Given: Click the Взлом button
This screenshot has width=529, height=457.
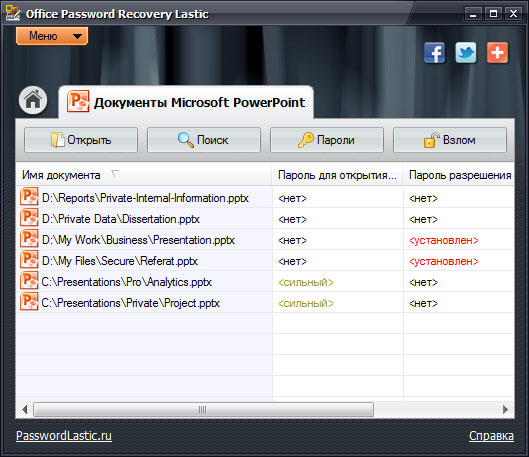Looking at the screenshot, I should [x=450, y=140].
